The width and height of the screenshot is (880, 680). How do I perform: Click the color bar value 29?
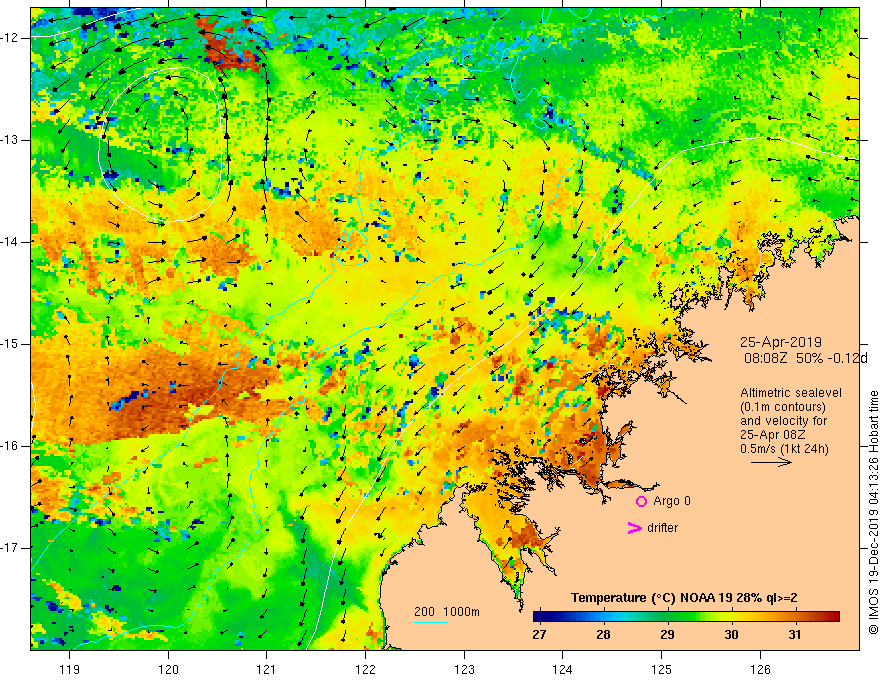point(667,635)
